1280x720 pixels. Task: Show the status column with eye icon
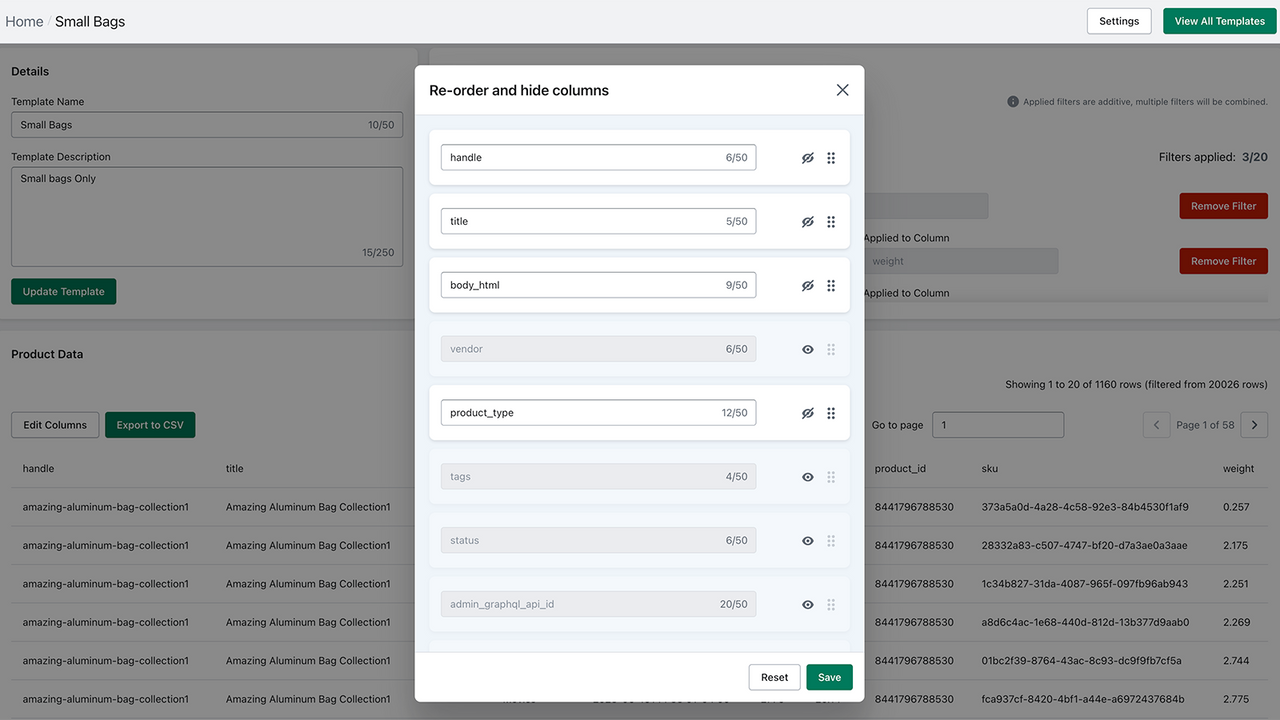[808, 541]
